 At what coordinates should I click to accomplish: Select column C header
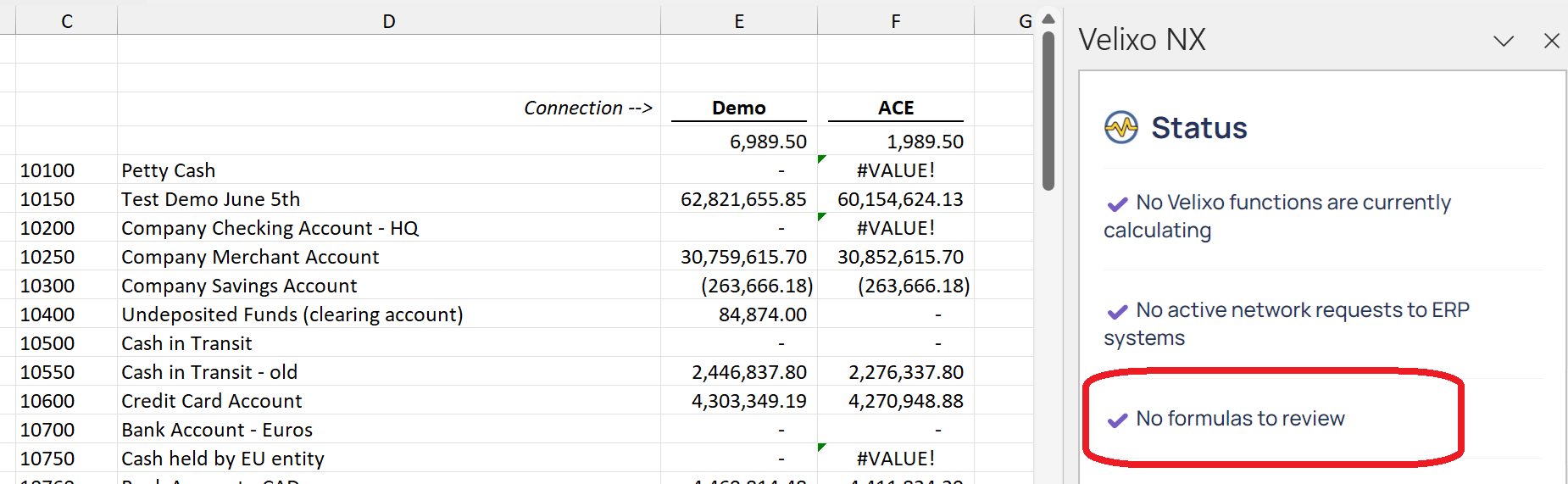click(x=67, y=21)
